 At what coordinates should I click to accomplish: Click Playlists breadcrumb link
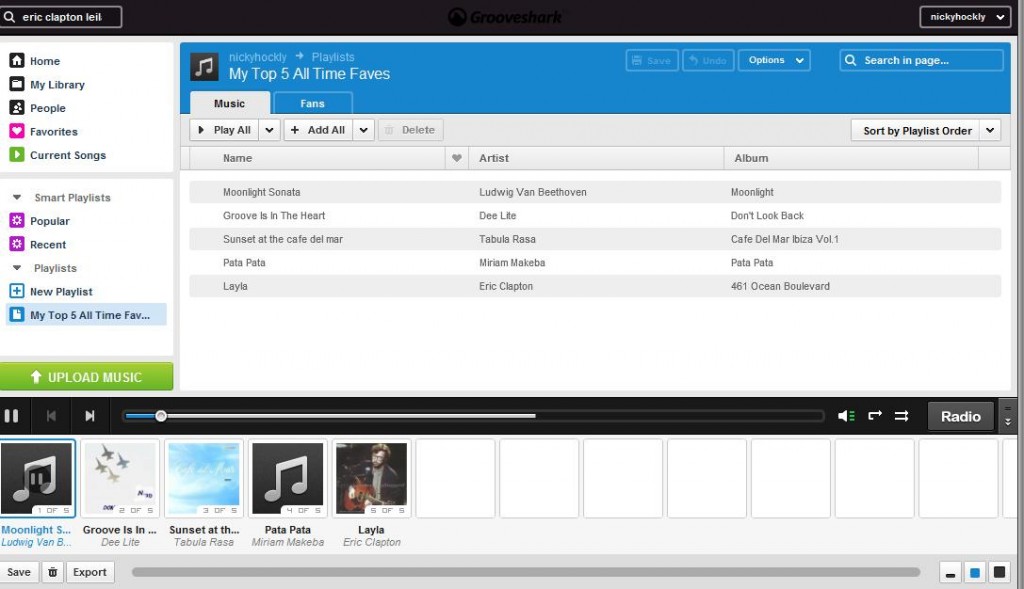pyautogui.click(x=333, y=57)
